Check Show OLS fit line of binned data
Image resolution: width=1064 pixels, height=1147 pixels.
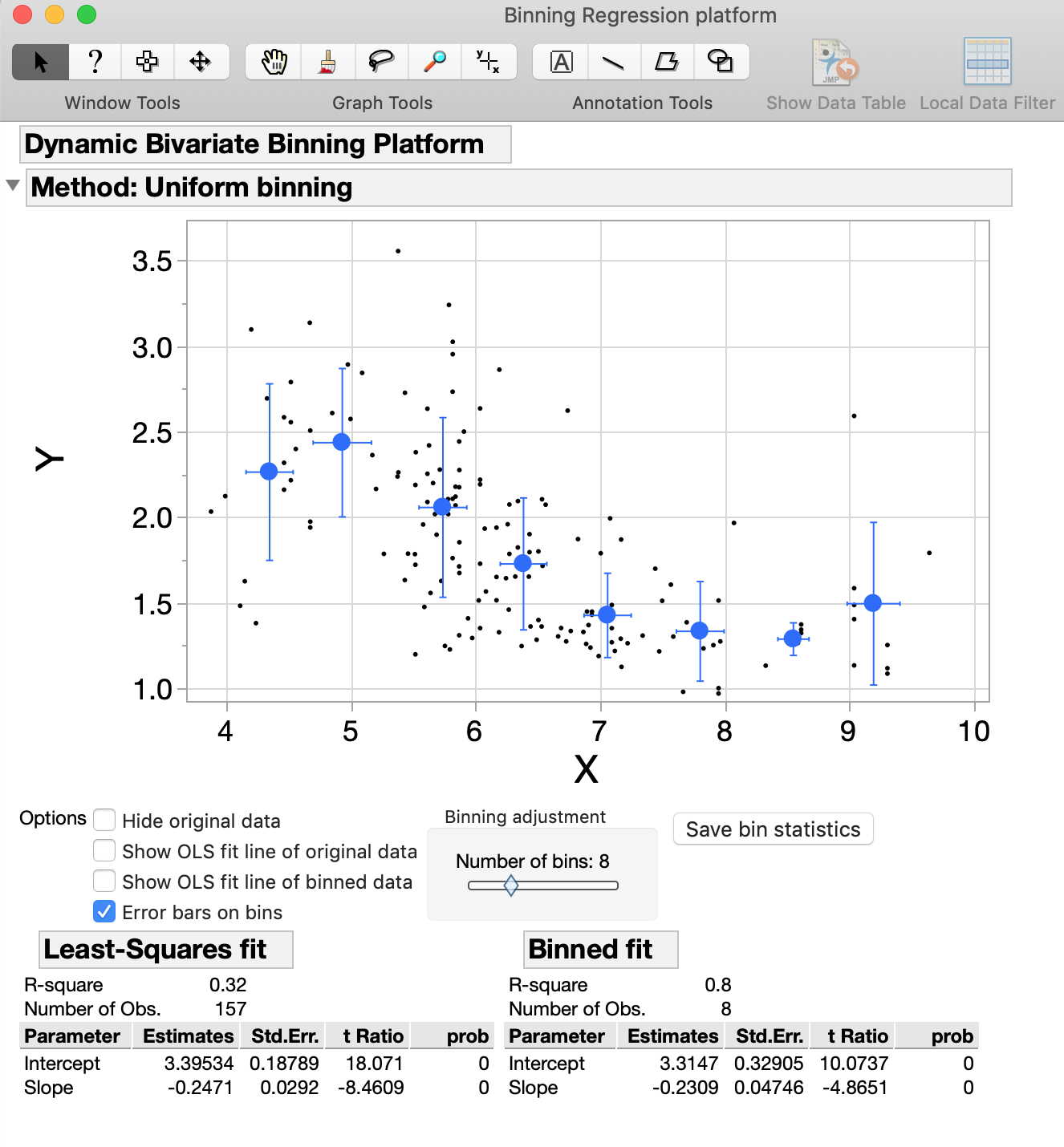click(x=104, y=881)
